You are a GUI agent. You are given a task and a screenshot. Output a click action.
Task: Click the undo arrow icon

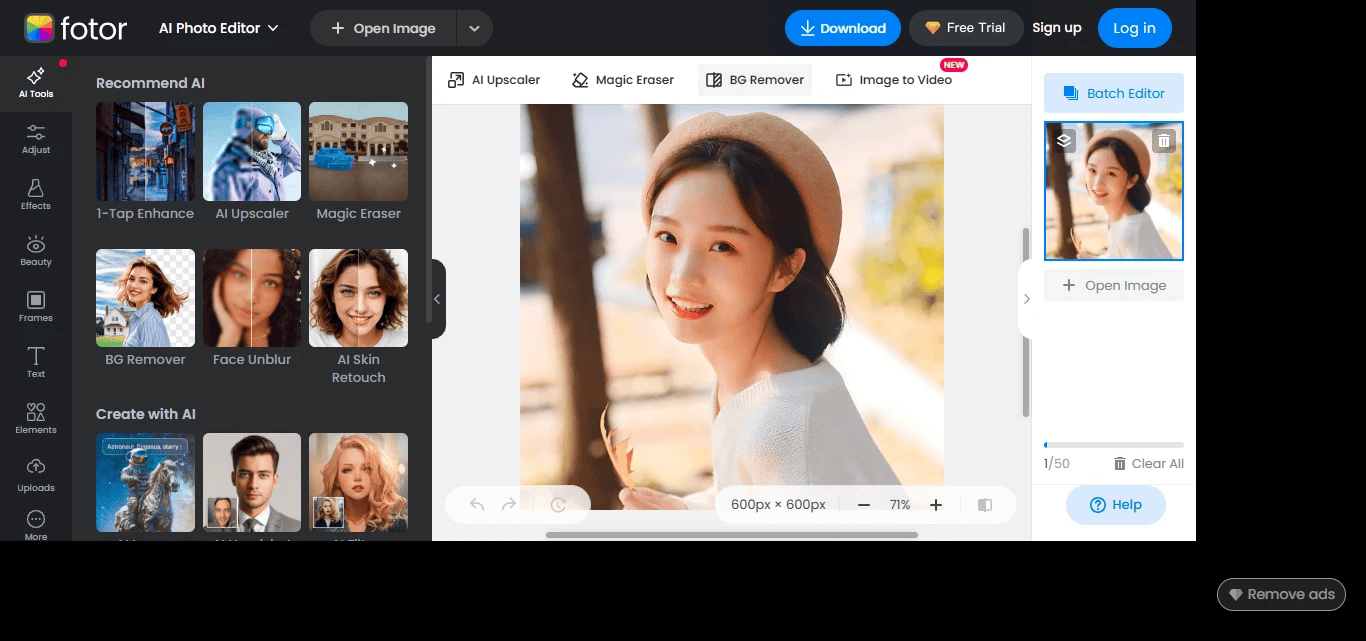point(477,505)
